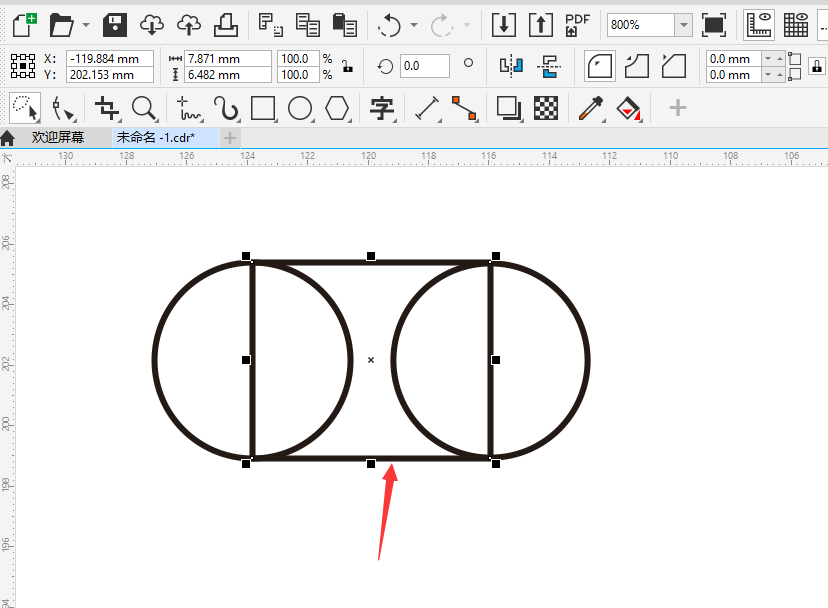This screenshot has width=828, height=608.
Task: Activate the Text tool
Action: click(x=381, y=108)
